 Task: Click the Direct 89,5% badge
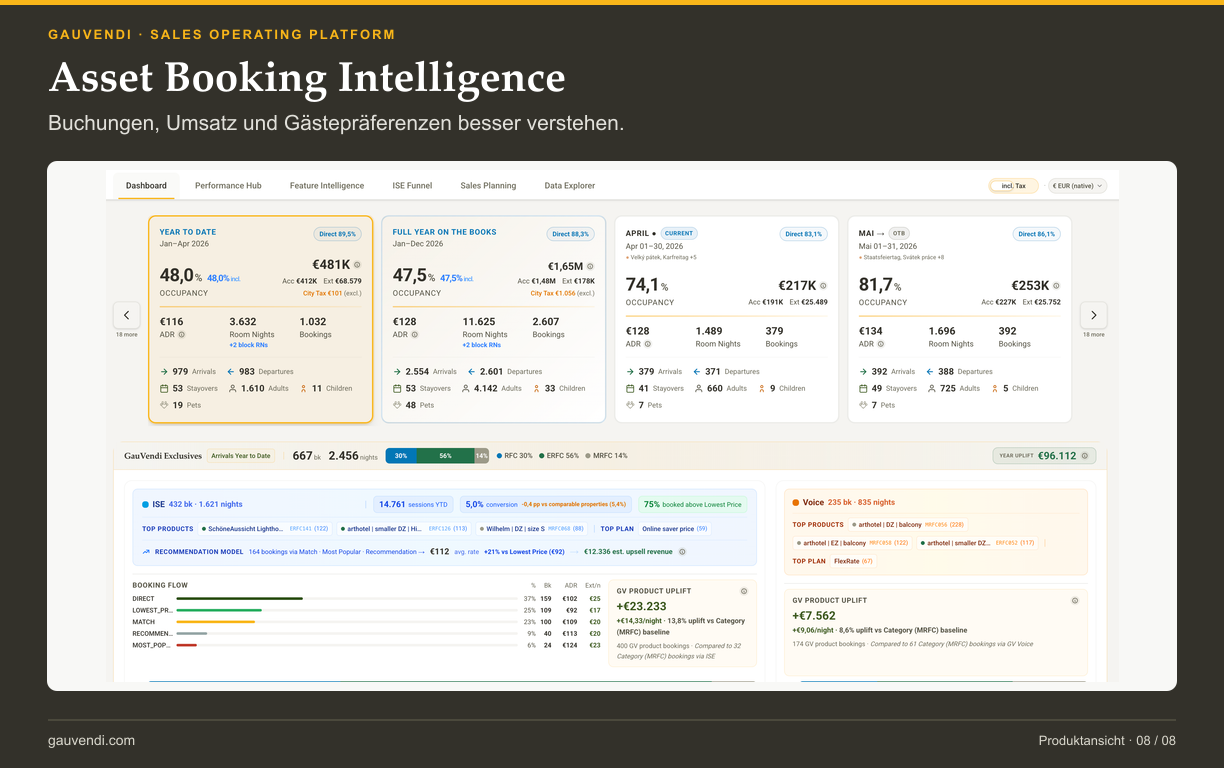(337, 234)
